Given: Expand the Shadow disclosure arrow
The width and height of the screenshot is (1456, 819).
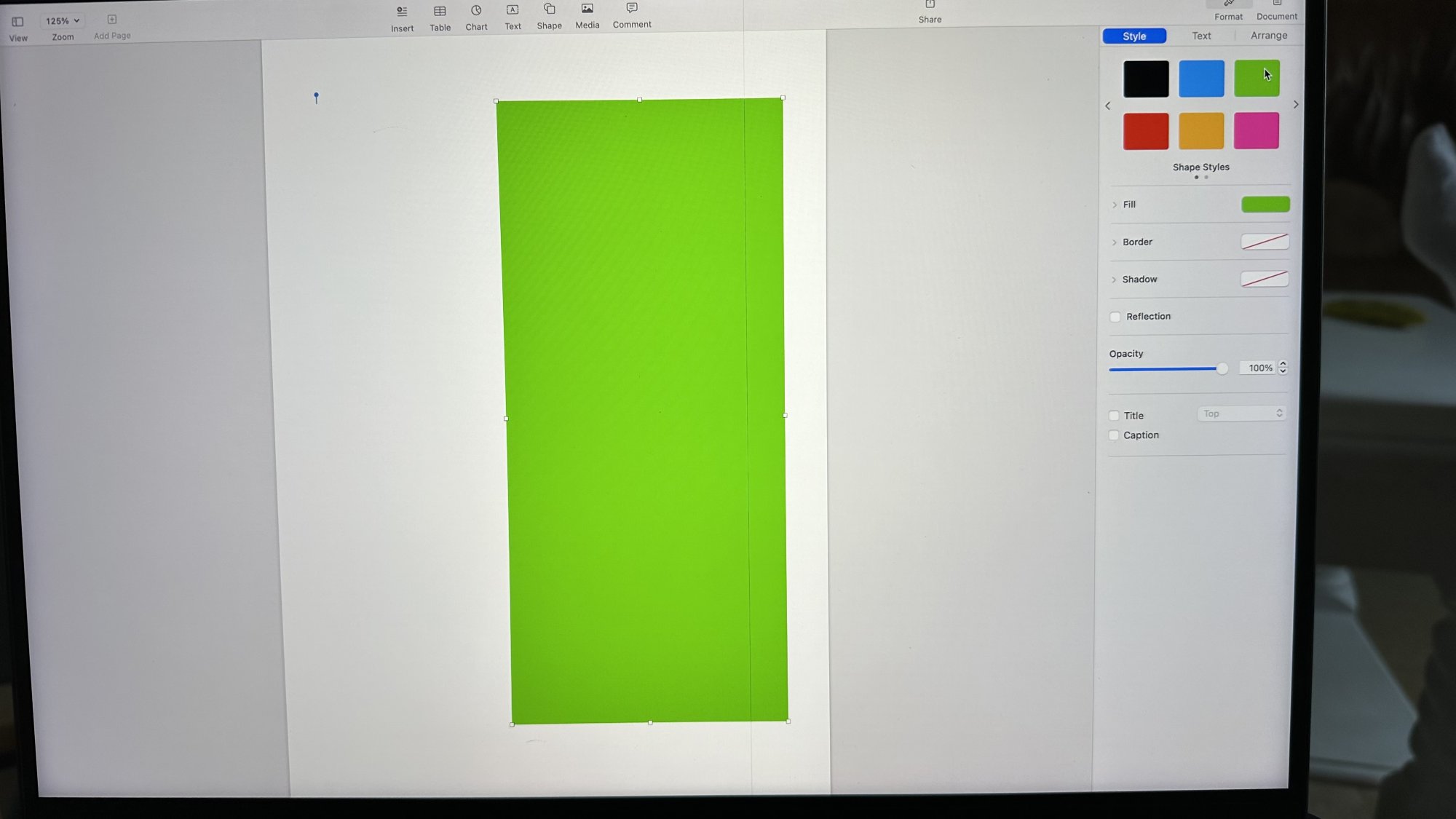Looking at the screenshot, I should pyautogui.click(x=1114, y=280).
